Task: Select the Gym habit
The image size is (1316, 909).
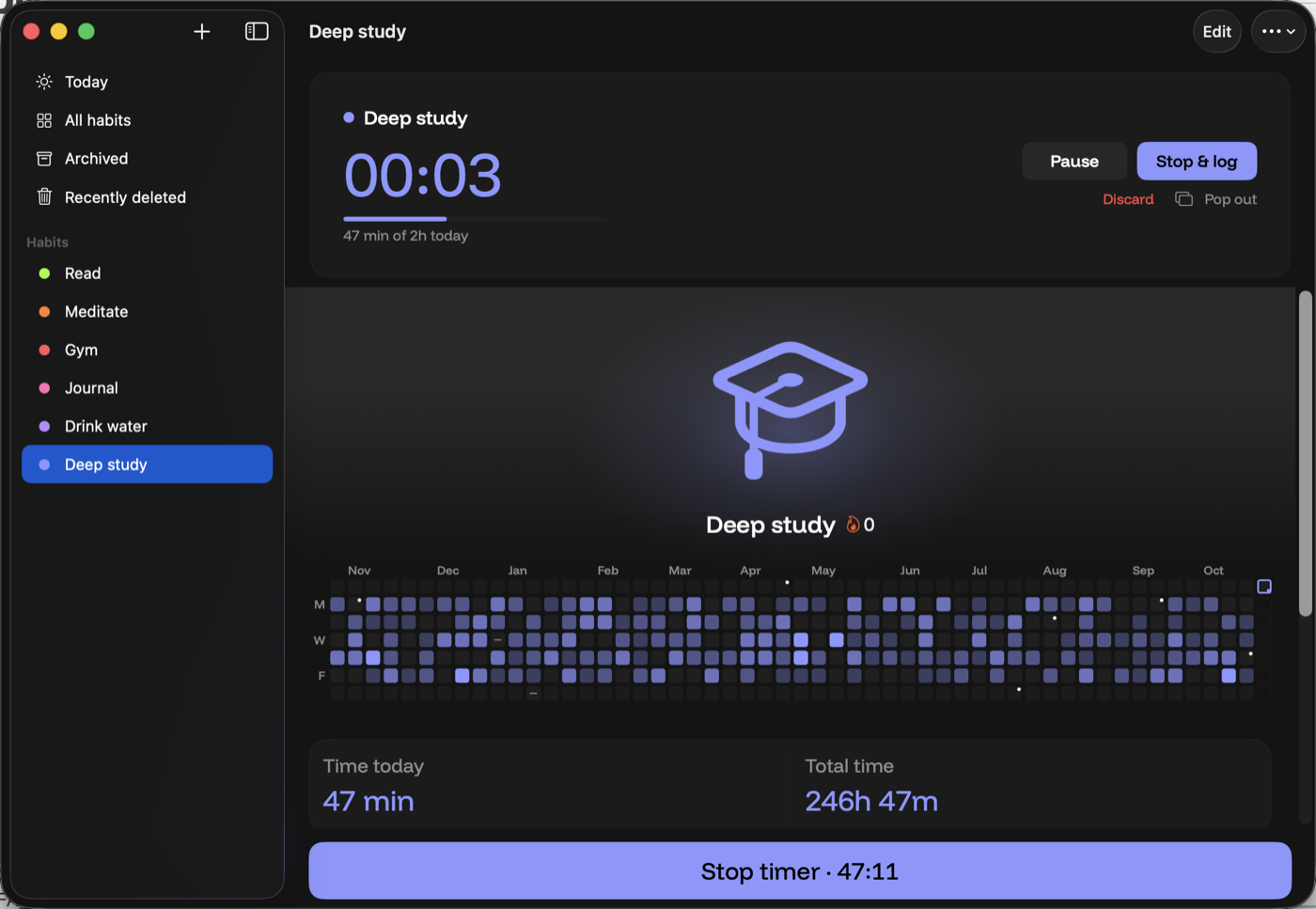Action: (x=148, y=350)
